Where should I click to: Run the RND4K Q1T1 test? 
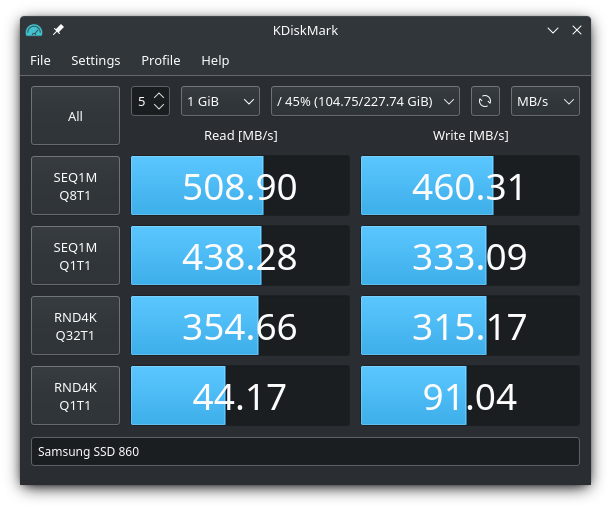[75, 396]
